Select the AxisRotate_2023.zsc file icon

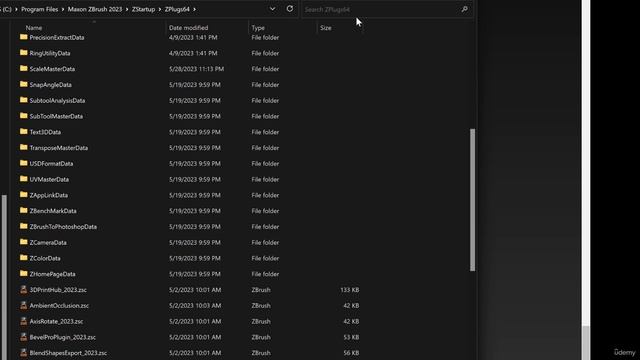(x=24, y=321)
